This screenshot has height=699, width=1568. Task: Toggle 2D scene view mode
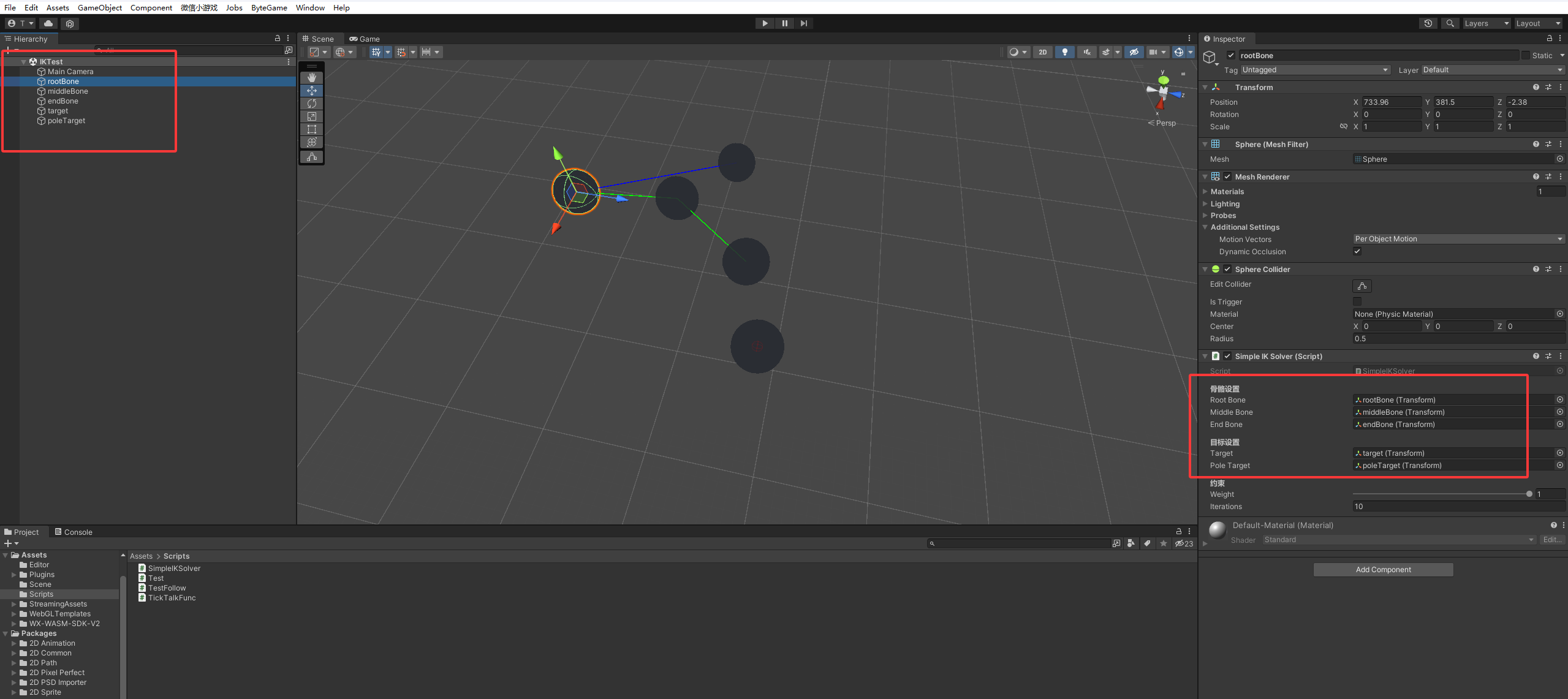pos(1042,52)
